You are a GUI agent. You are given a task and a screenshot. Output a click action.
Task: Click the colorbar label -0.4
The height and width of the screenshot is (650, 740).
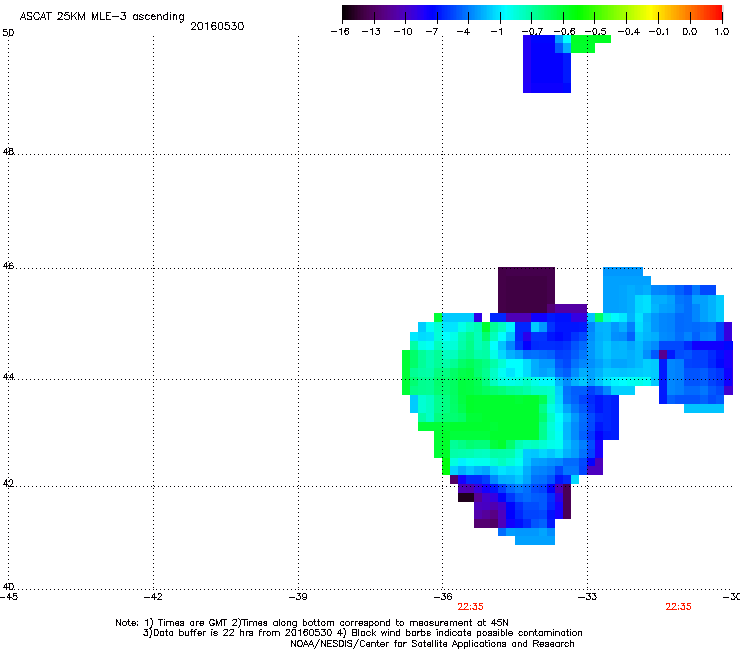(x=629, y=32)
